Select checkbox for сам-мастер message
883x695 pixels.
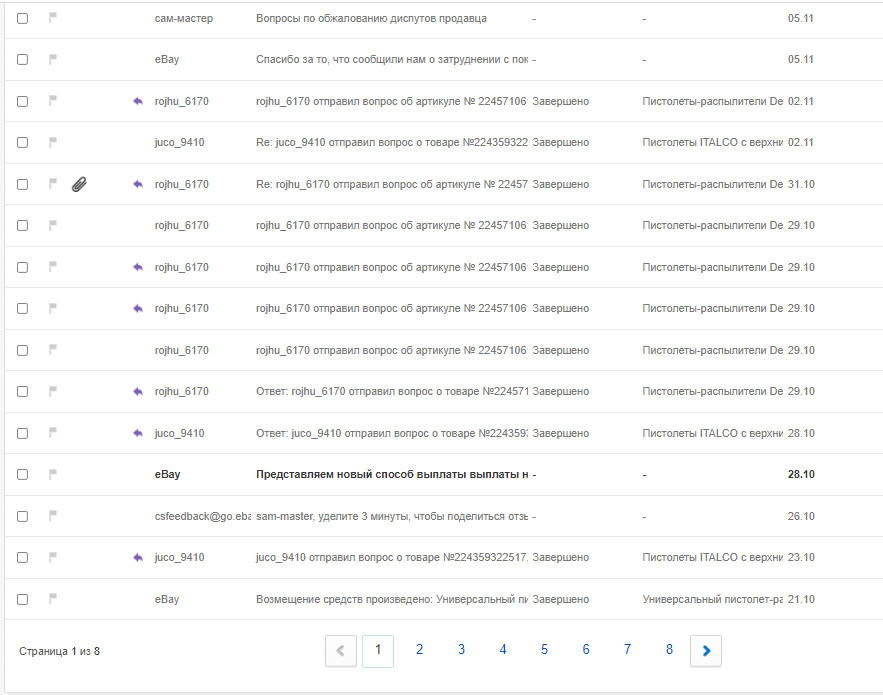click(x=23, y=18)
